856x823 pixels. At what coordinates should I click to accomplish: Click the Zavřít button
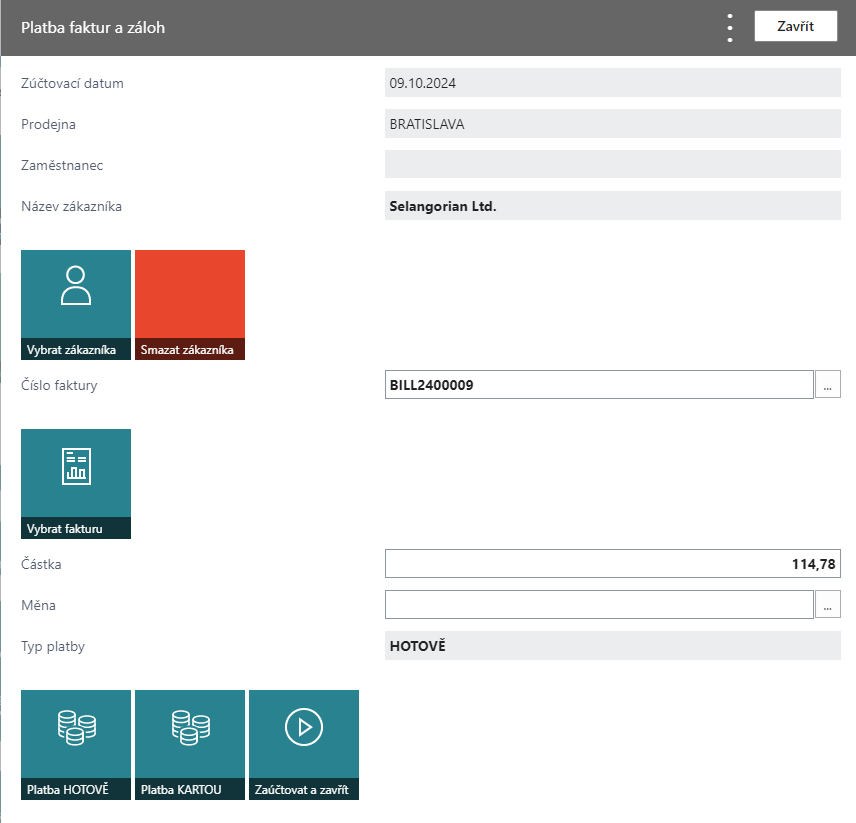795,26
